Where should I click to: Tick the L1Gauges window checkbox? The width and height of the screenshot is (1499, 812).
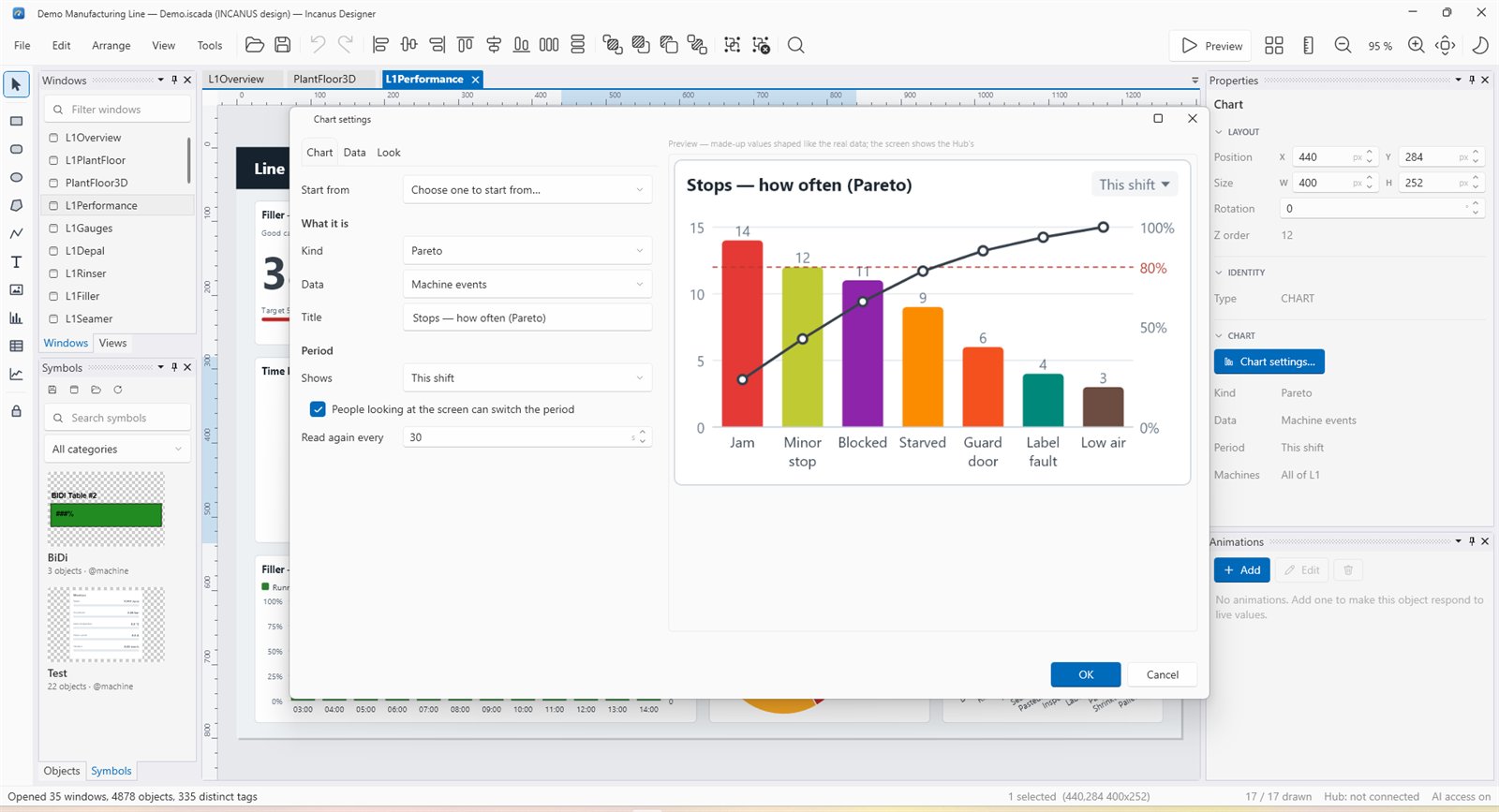pos(54,229)
